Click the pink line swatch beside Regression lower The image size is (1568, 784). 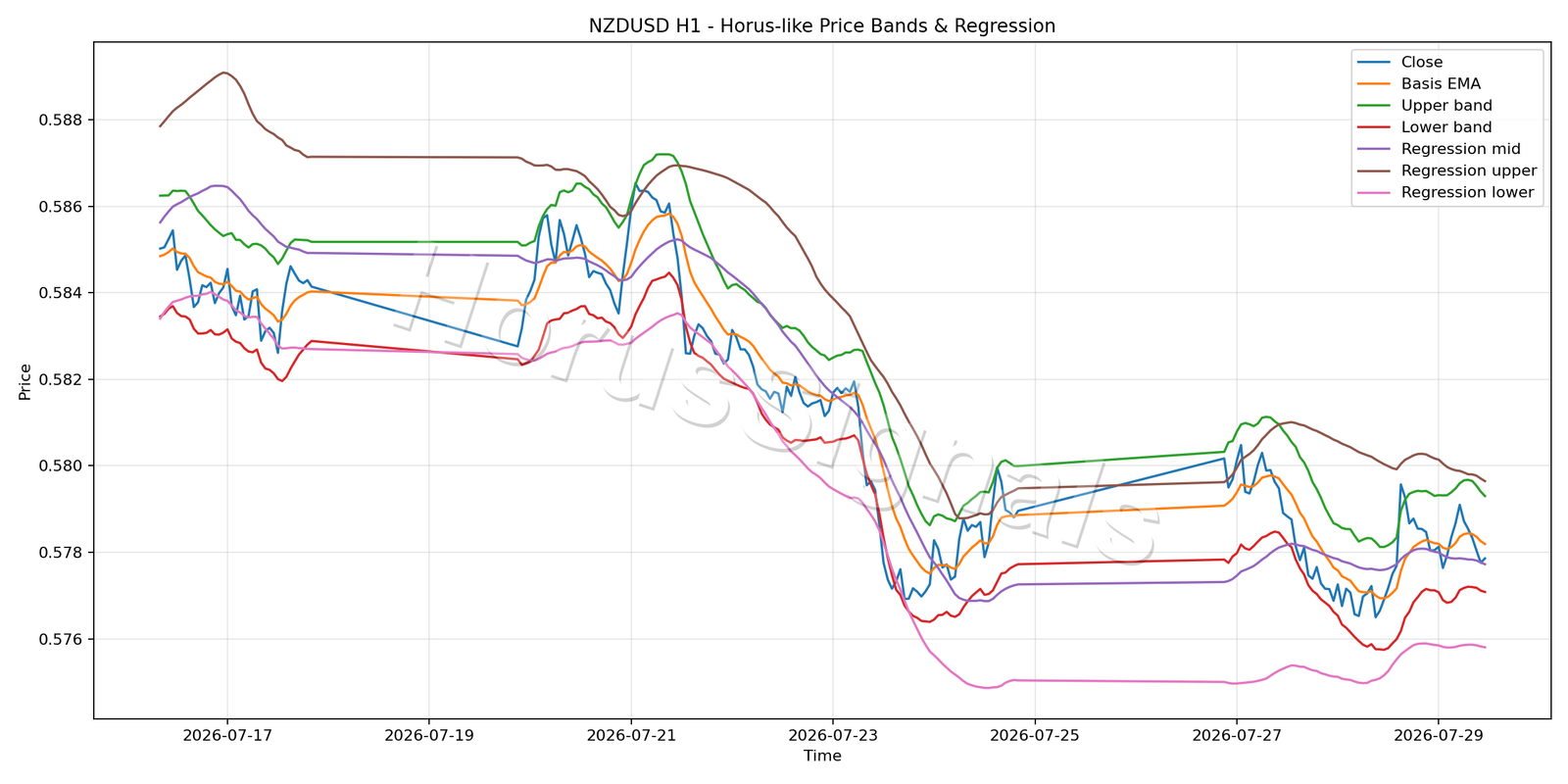coord(1374,192)
